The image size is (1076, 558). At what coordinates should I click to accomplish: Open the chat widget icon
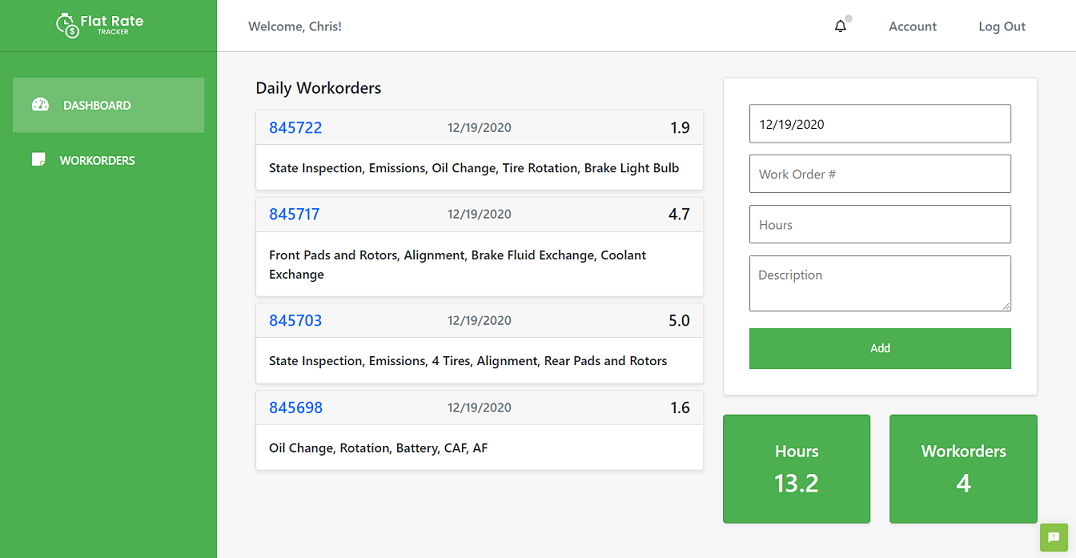coord(1053,537)
